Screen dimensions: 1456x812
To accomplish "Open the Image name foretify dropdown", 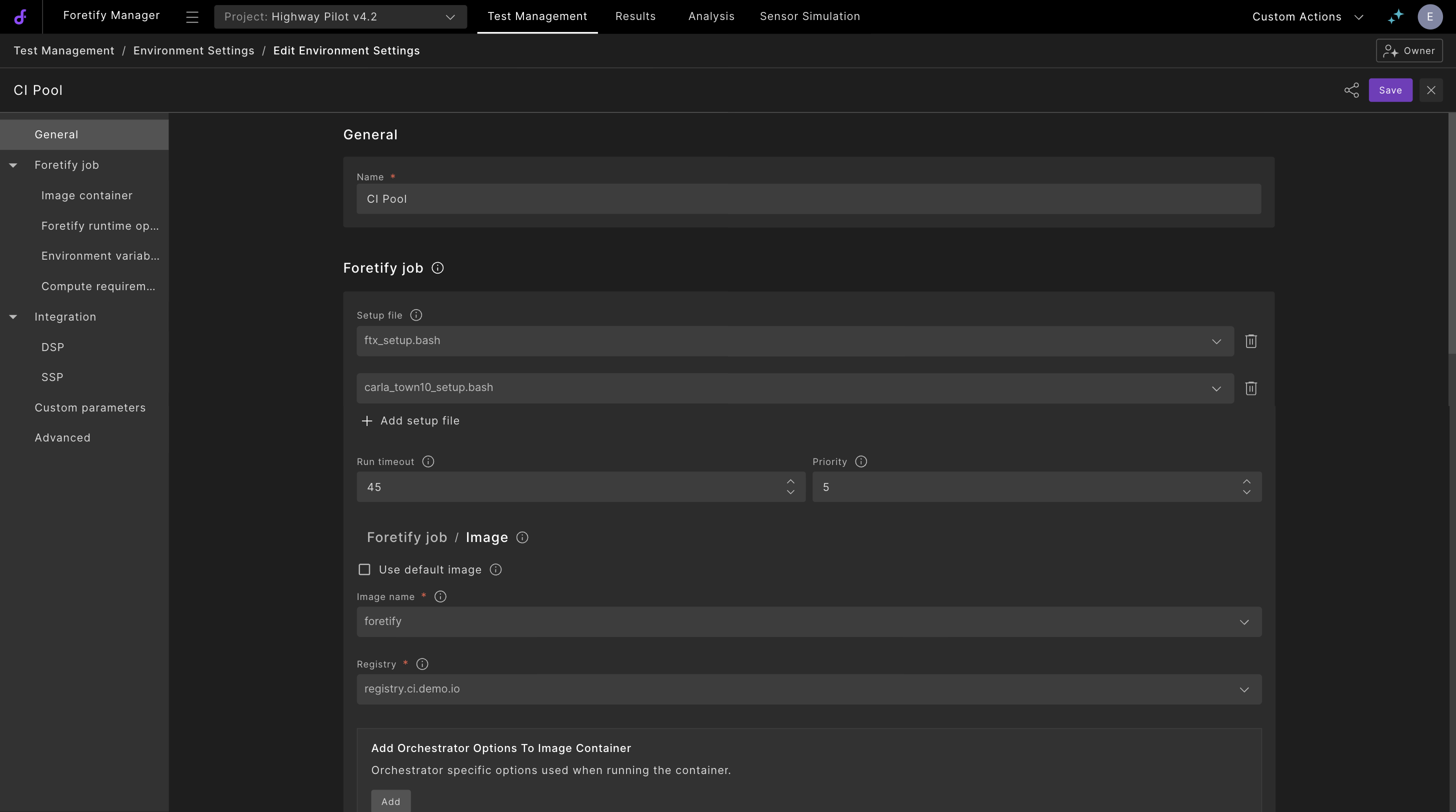I will [x=809, y=621].
